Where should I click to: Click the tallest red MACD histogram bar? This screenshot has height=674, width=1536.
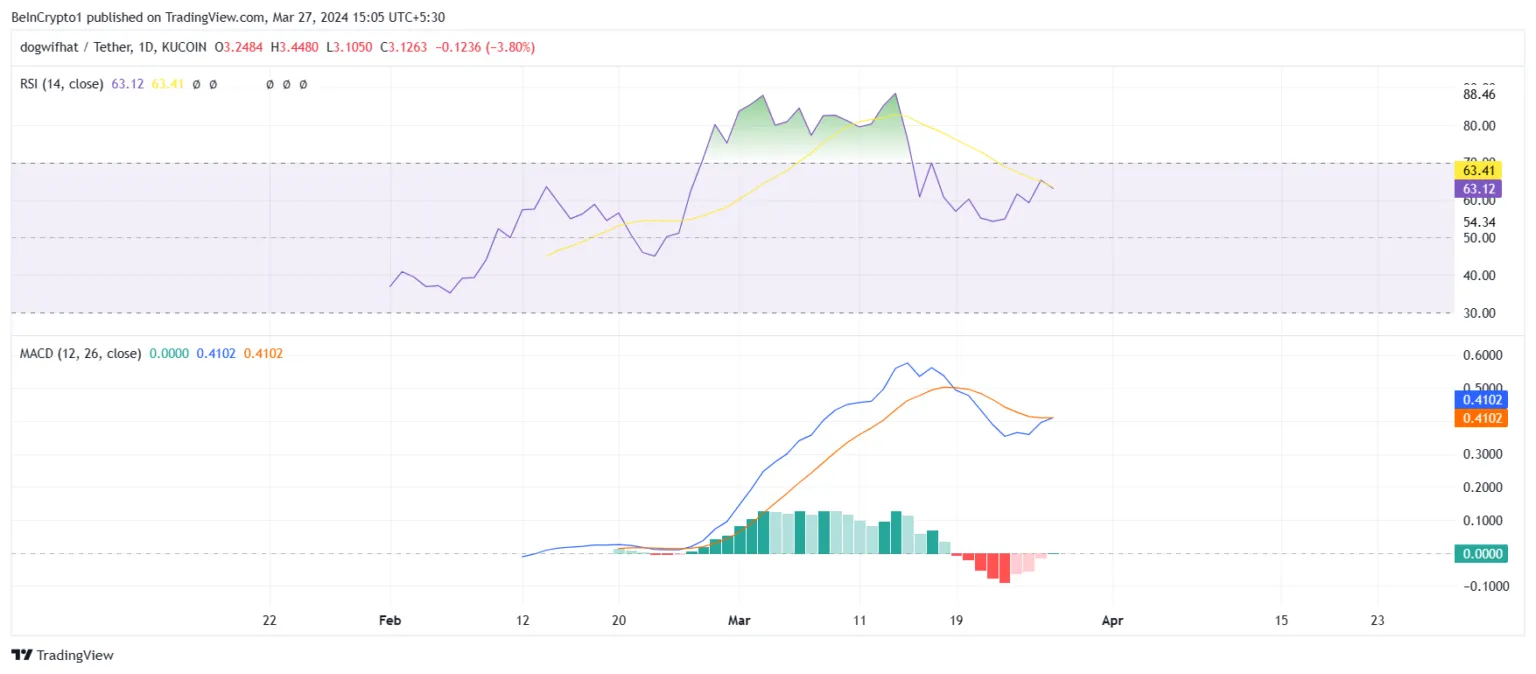(1004, 568)
